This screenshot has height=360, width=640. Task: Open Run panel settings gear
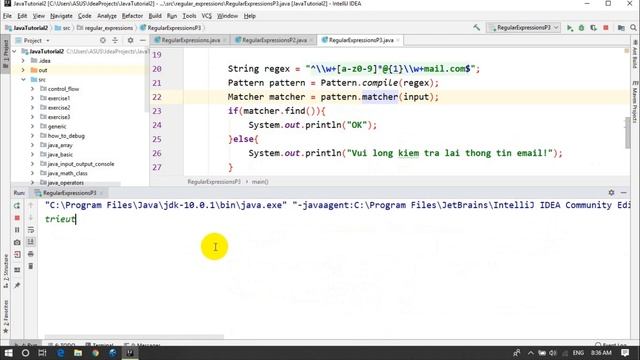coord(611,192)
